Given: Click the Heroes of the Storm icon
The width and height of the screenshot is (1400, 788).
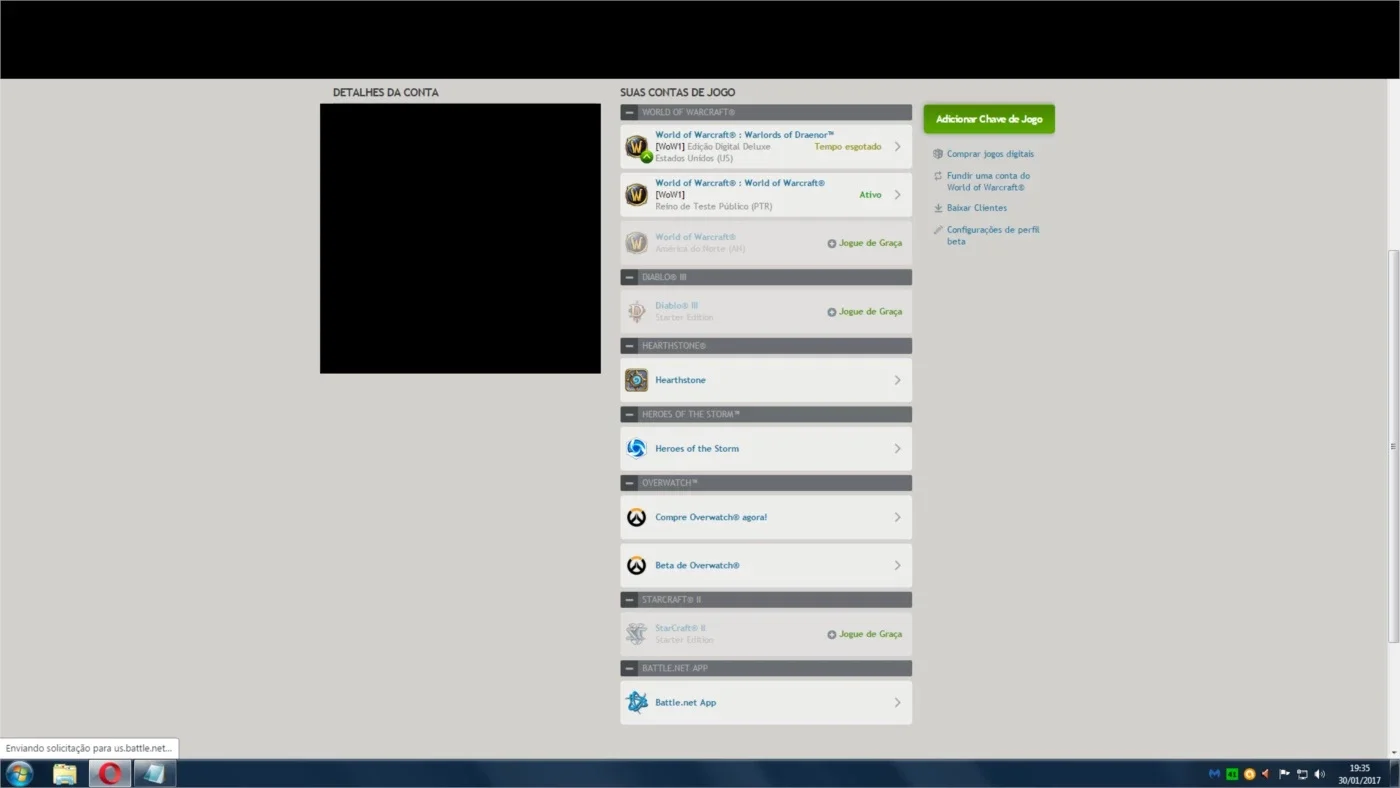Looking at the screenshot, I should tap(637, 449).
